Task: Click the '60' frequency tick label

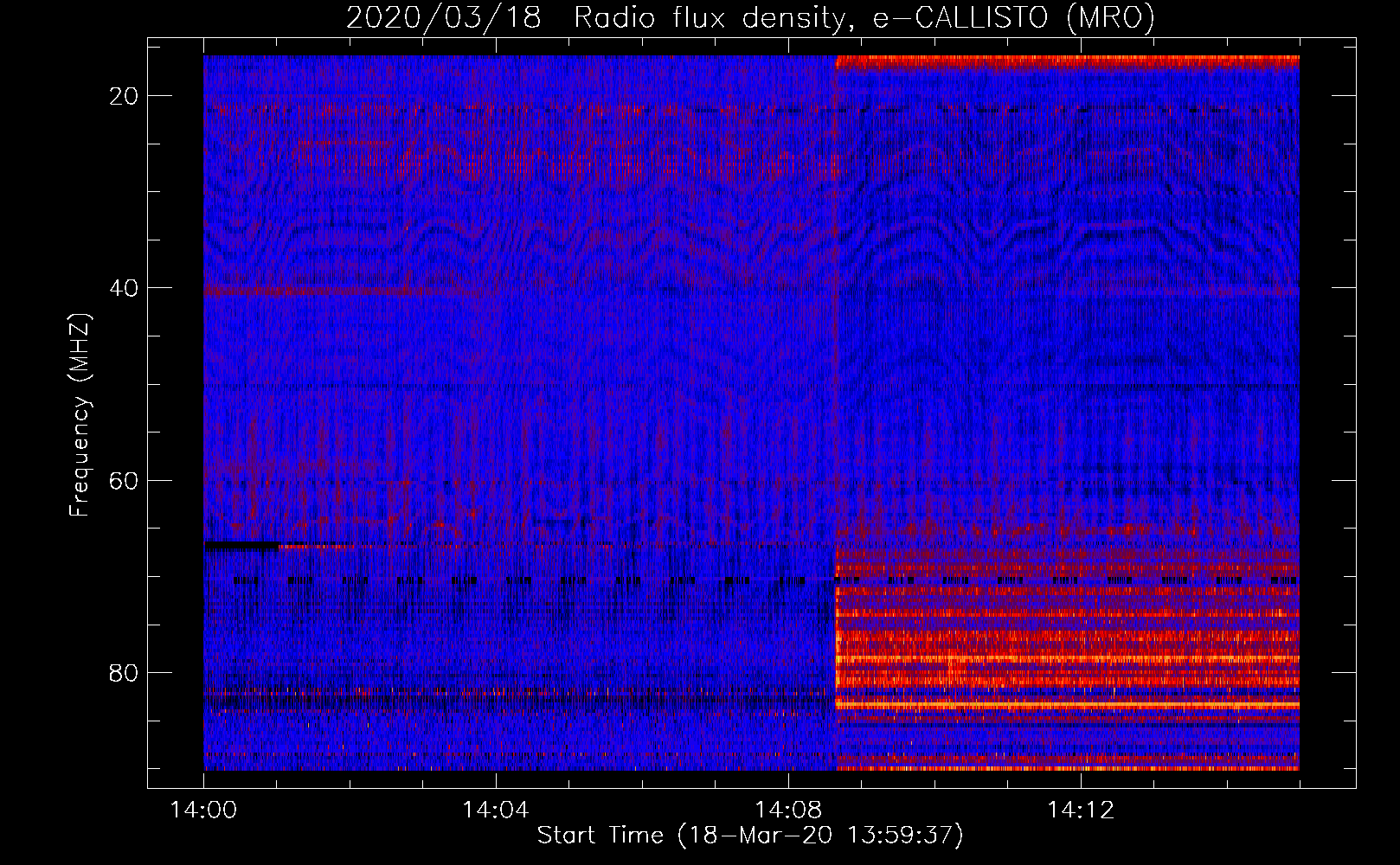Action: (x=125, y=480)
